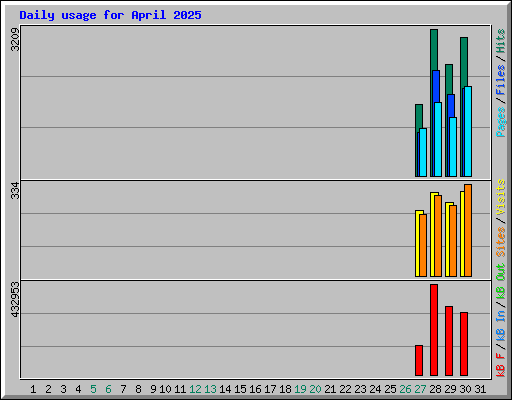Image resolution: width=512 pixels, height=400 pixels.
Task: Click the 'Hits' legend label
Action: (x=501, y=41)
